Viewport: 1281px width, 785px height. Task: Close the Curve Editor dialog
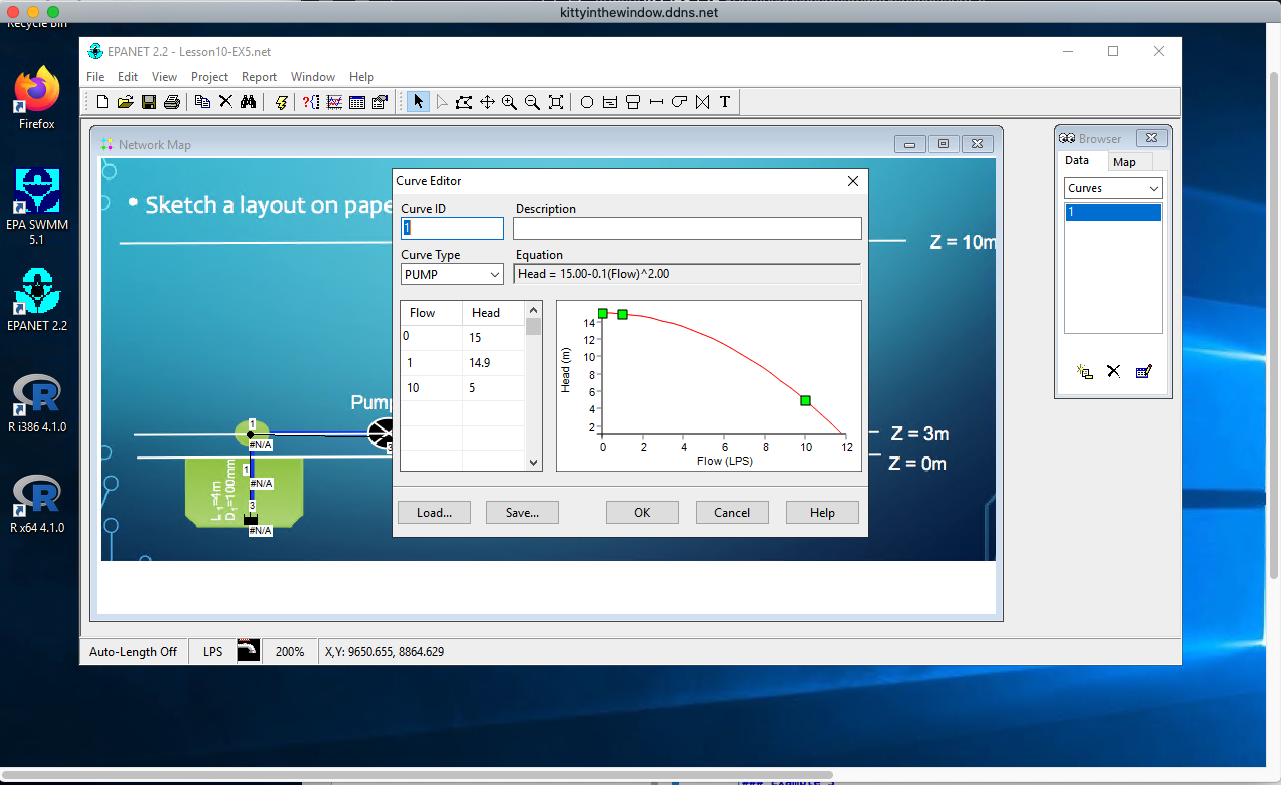coord(853,181)
